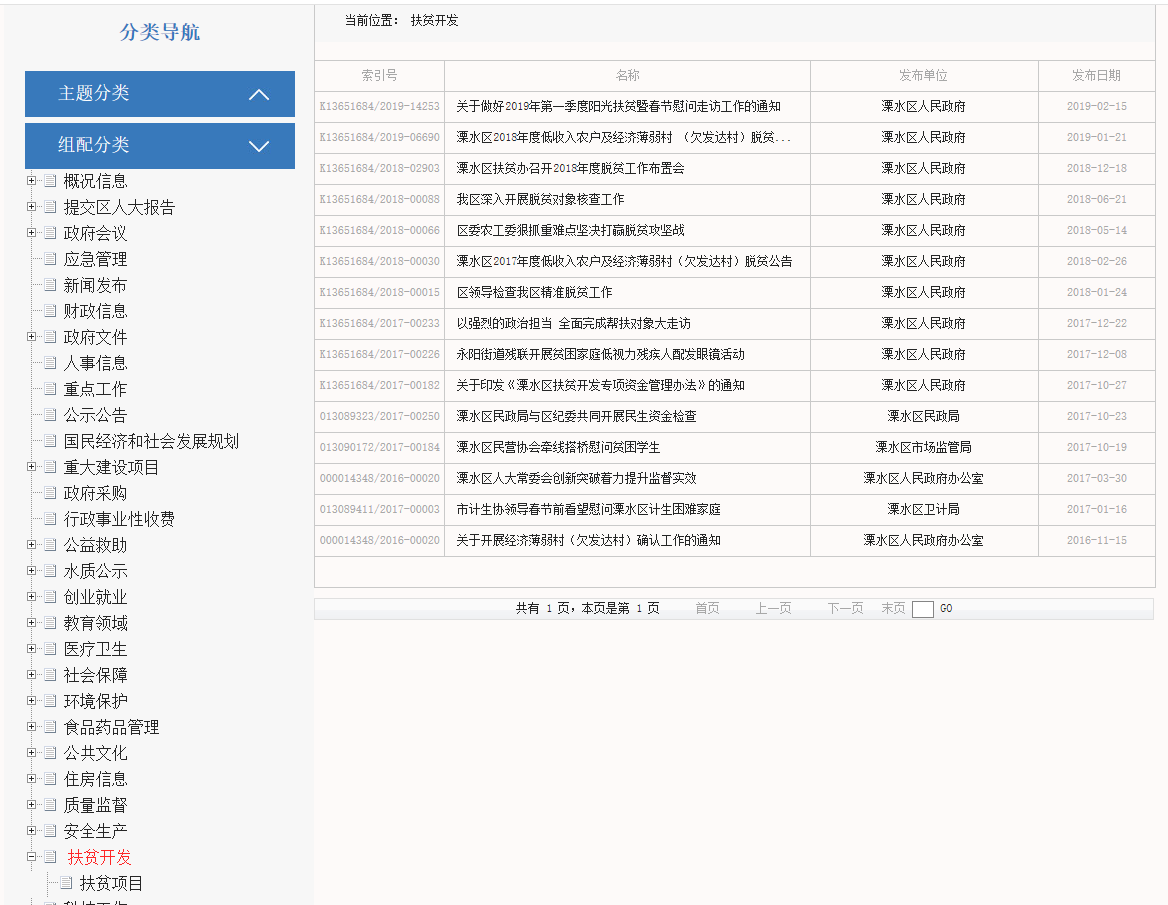Click the document icon beside 重点工作

click(x=50, y=389)
